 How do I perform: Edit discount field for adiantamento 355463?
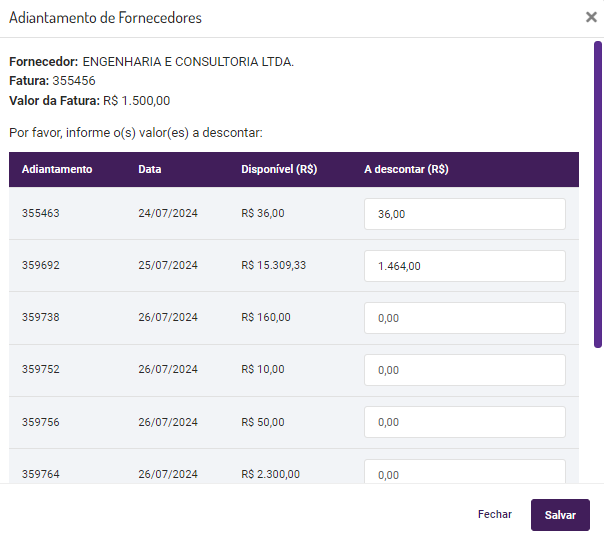point(465,214)
